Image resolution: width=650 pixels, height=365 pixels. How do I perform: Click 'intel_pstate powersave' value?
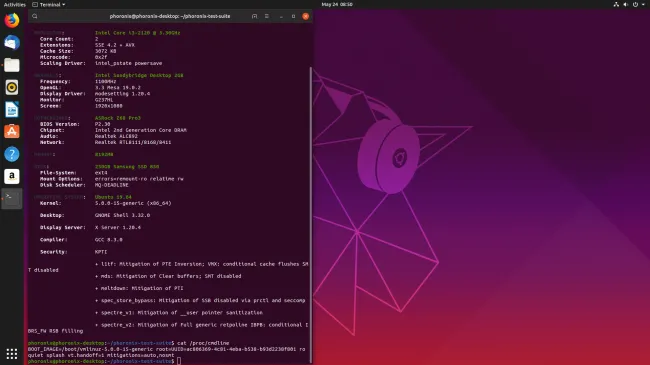pyautogui.click(x=129, y=63)
